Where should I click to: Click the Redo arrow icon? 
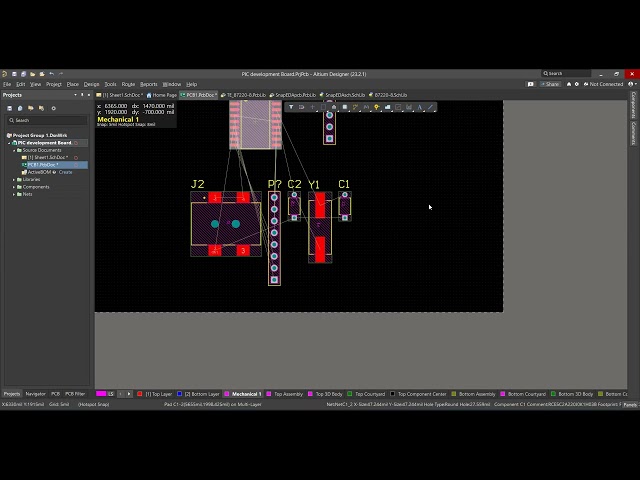pos(61,74)
